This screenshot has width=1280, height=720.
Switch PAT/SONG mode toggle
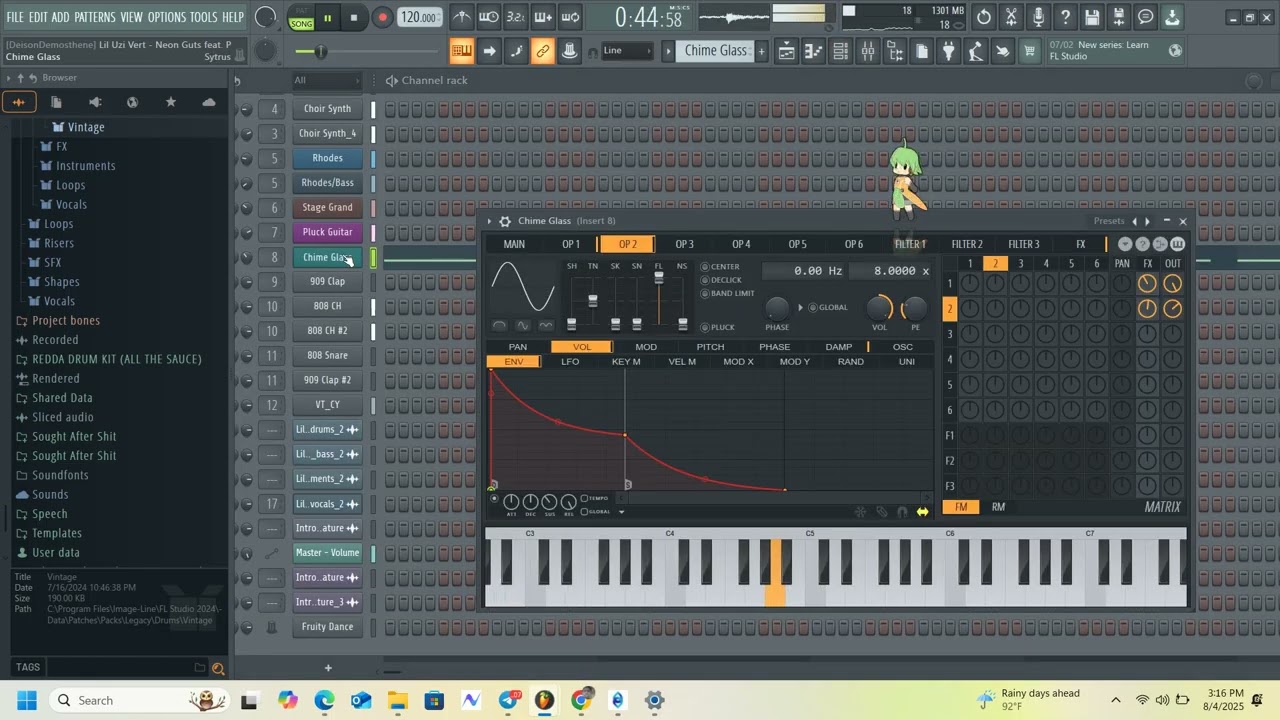[301, 17]
